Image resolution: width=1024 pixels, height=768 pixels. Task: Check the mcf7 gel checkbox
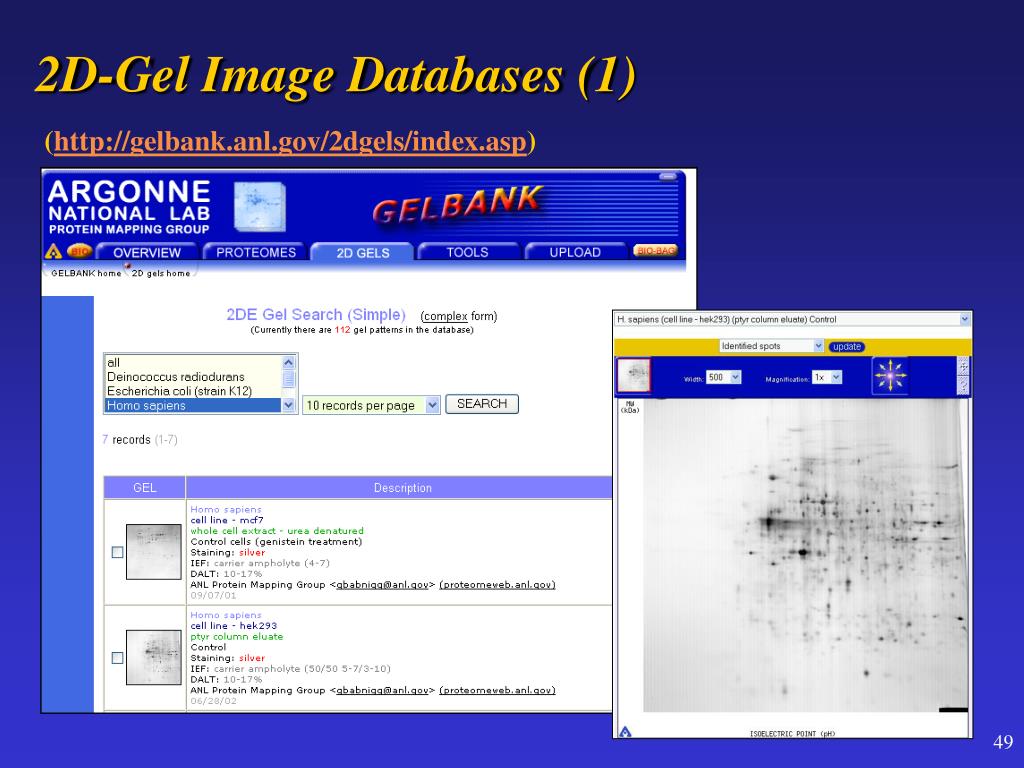click(x=118, y=552)
